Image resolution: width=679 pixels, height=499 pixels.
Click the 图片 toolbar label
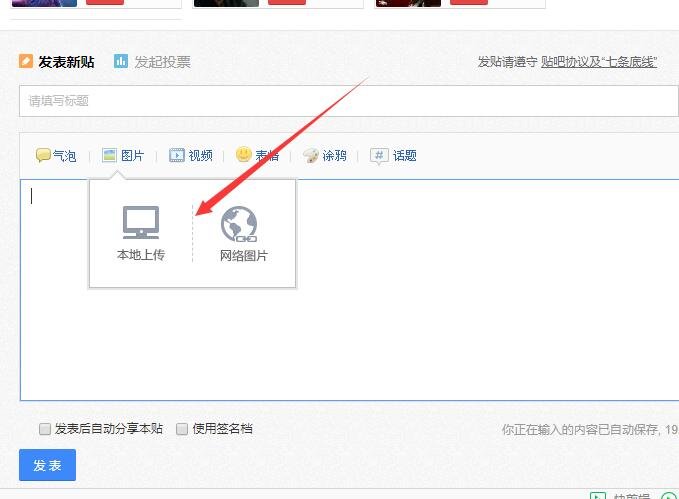click(x=133, y=155)
